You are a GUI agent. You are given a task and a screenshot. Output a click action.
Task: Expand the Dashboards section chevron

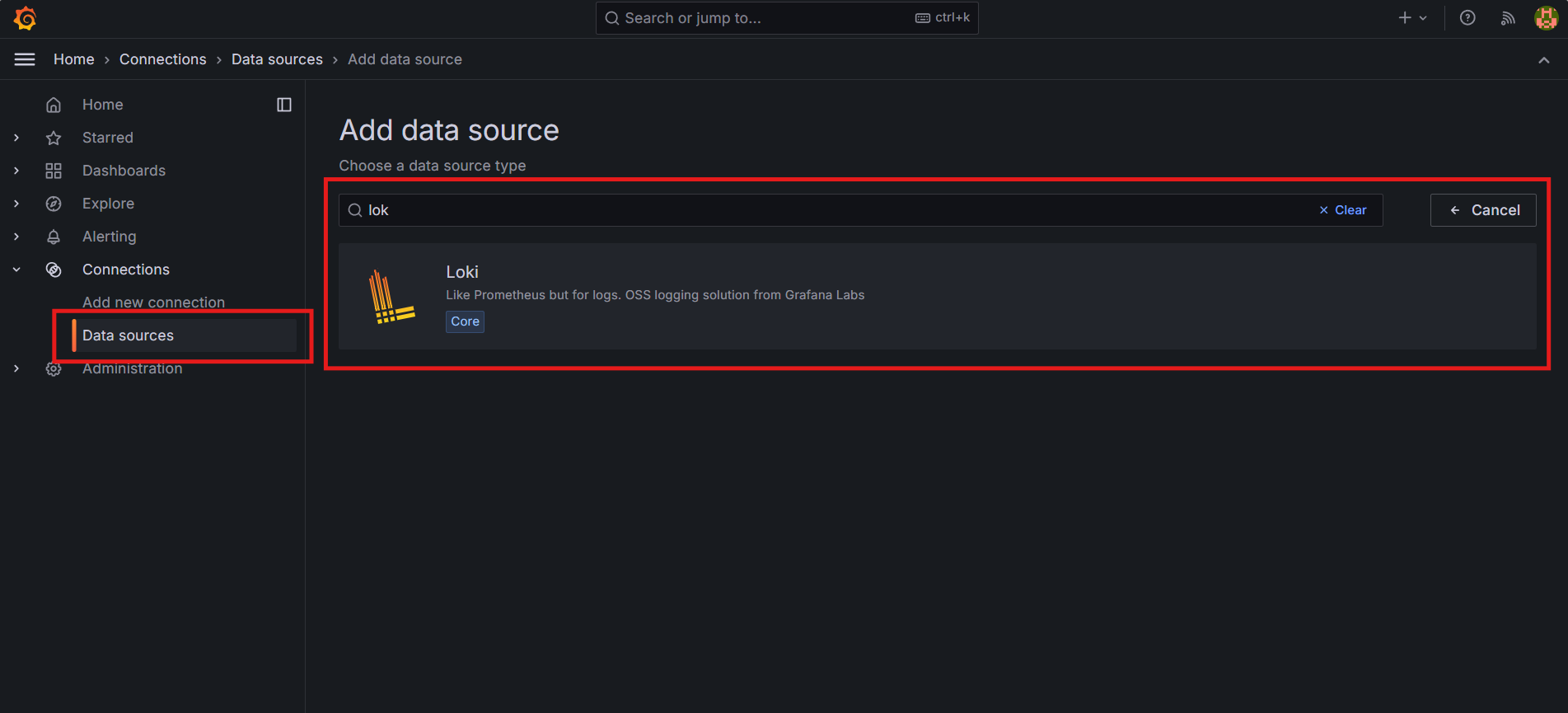click(16, 171)
